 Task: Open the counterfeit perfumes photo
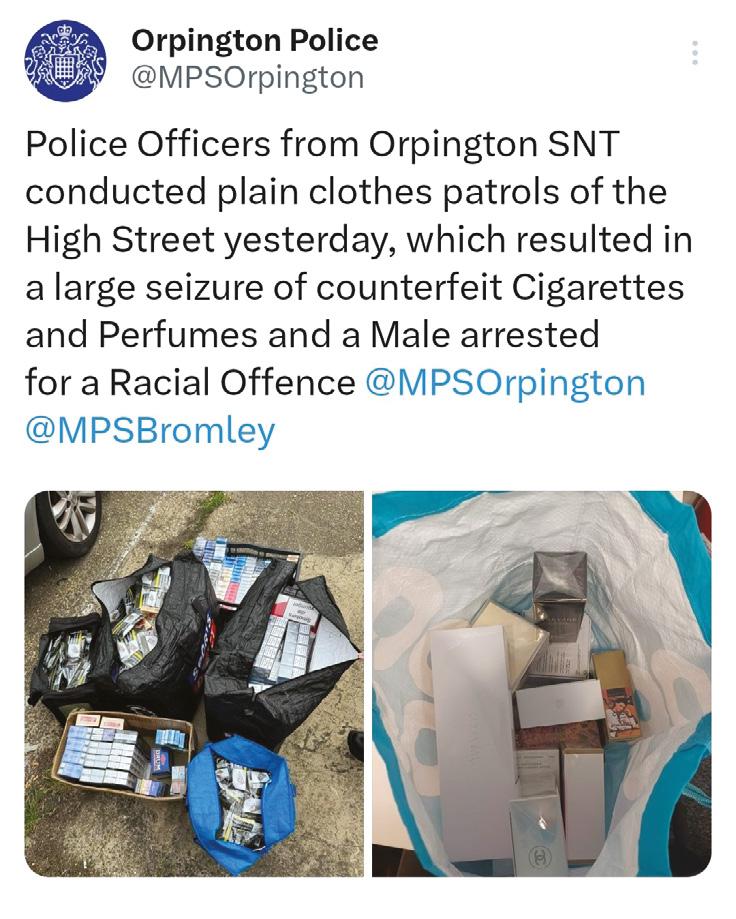(x=541, y=683)
